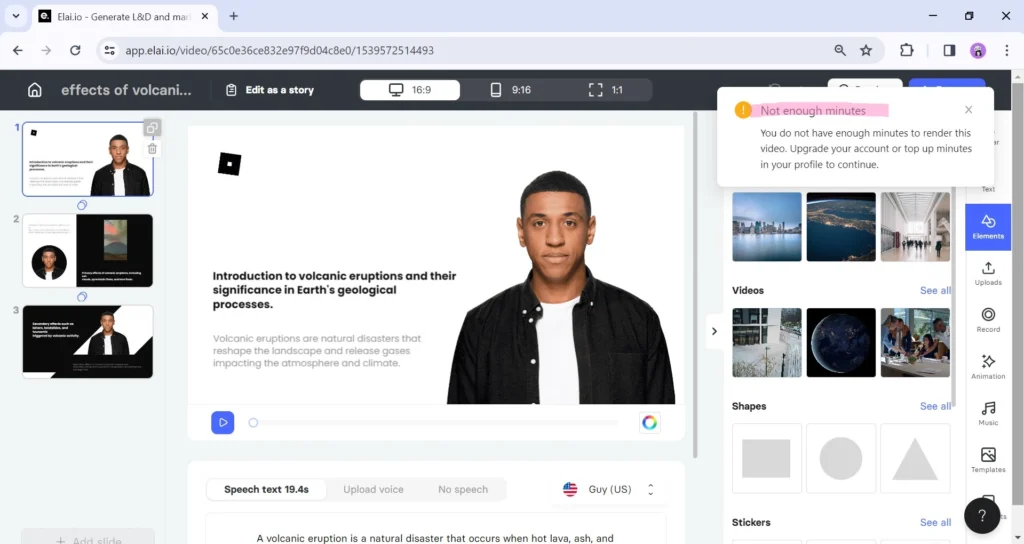Go back in the browser
This screenshot has width=1024, height=544.
tap(18, 50)
